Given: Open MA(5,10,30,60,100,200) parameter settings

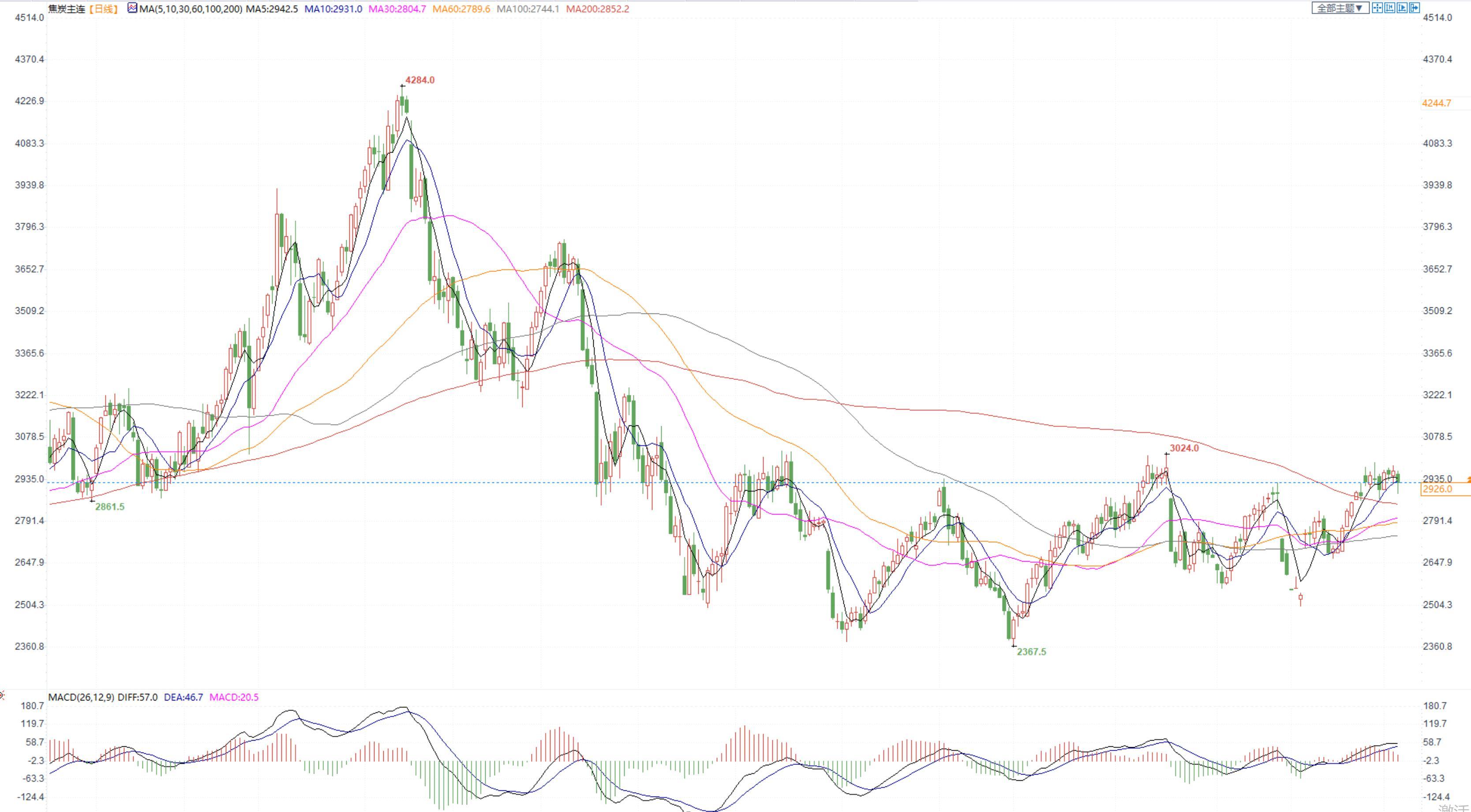Looking at the screenshot, I should 190,9.
